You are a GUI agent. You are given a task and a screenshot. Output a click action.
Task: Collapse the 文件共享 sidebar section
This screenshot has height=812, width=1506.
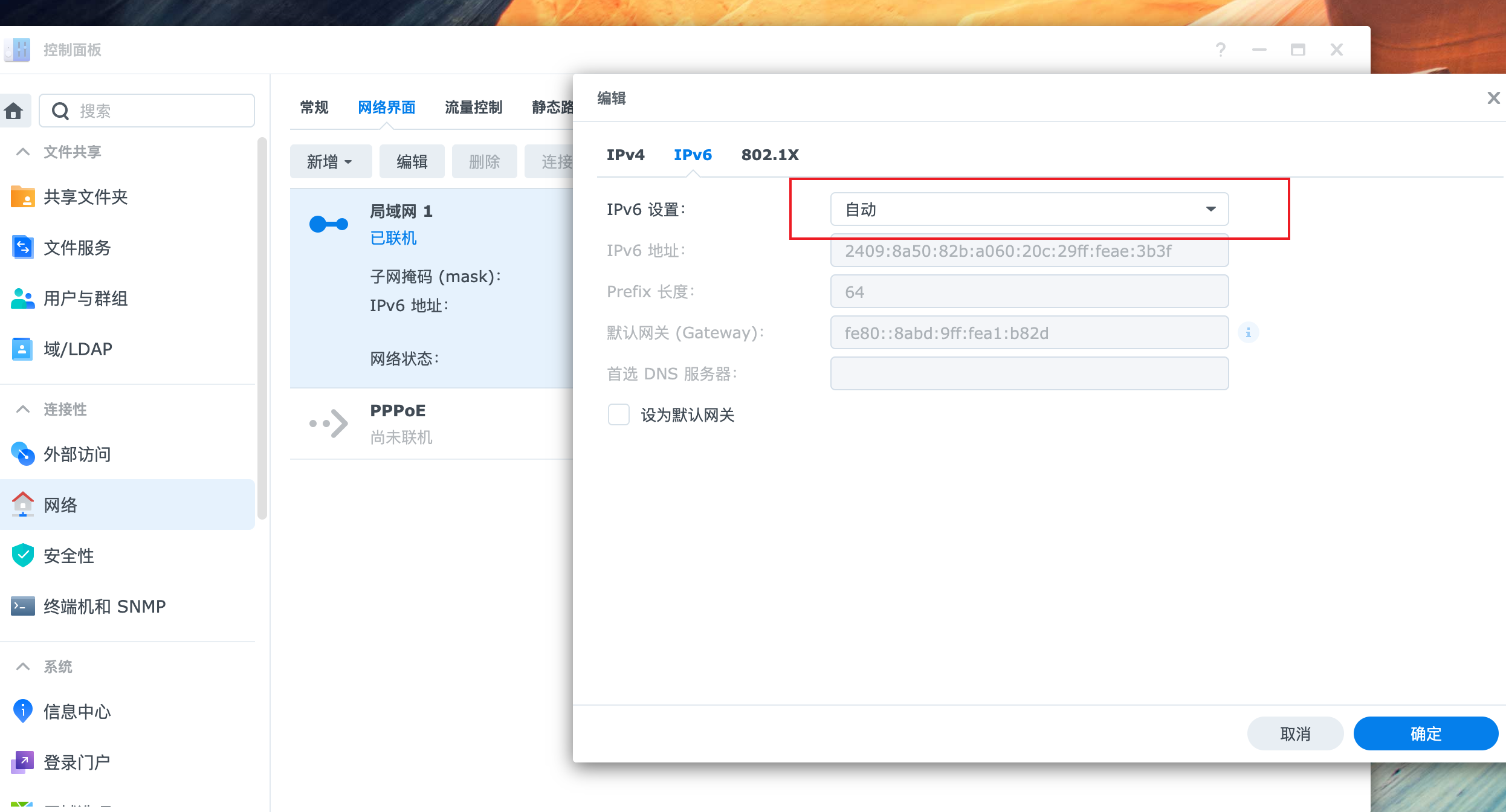click(x=23, y=152)
